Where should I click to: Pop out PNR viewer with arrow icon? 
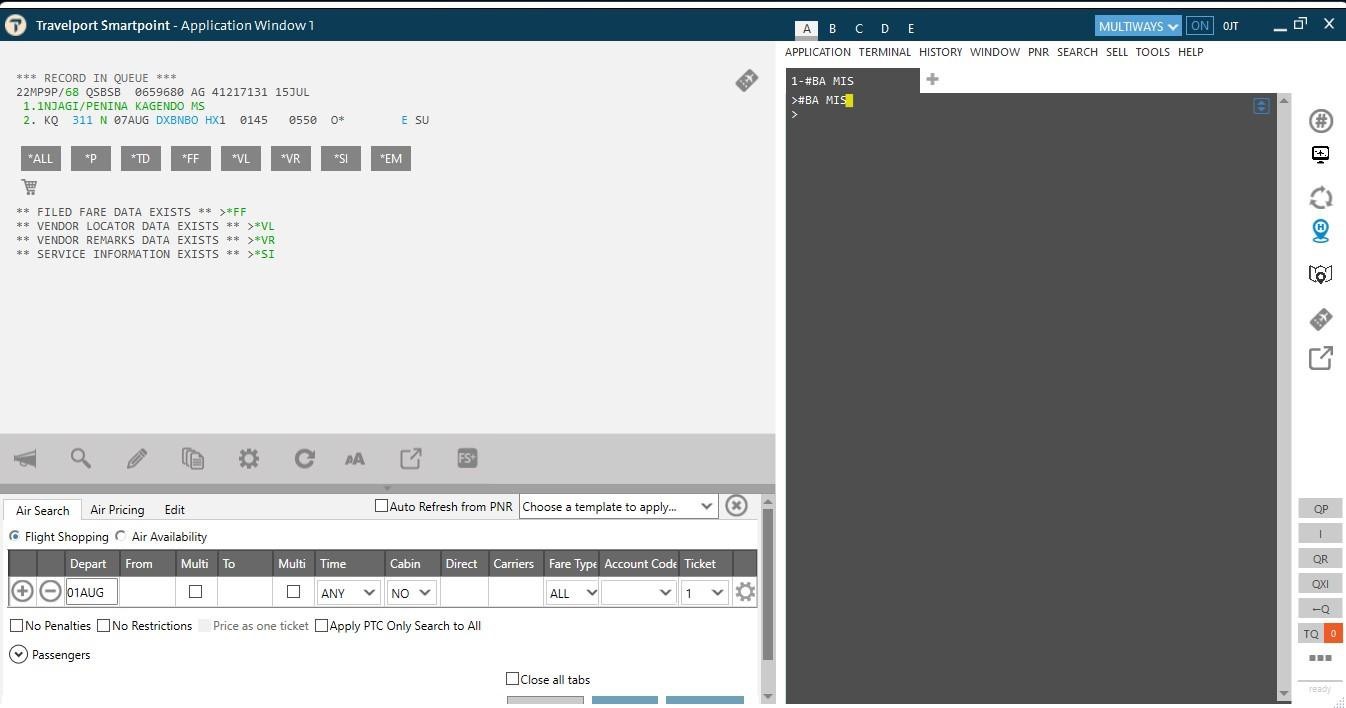411,459
